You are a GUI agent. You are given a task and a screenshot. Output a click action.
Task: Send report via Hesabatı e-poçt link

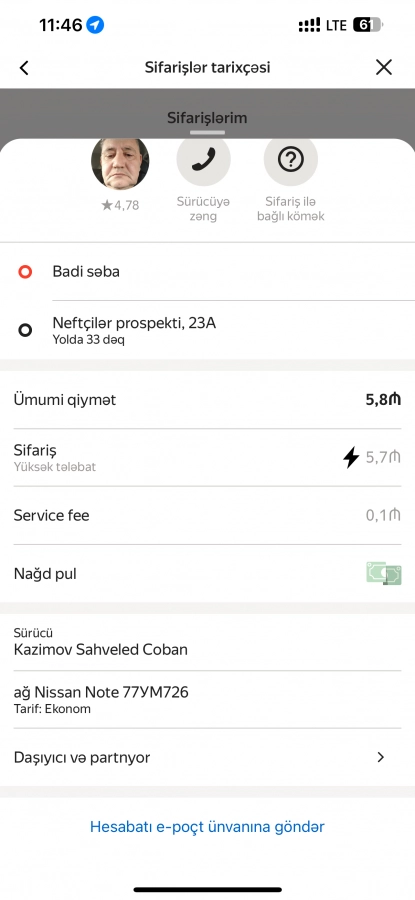click(x=207, y=827)
